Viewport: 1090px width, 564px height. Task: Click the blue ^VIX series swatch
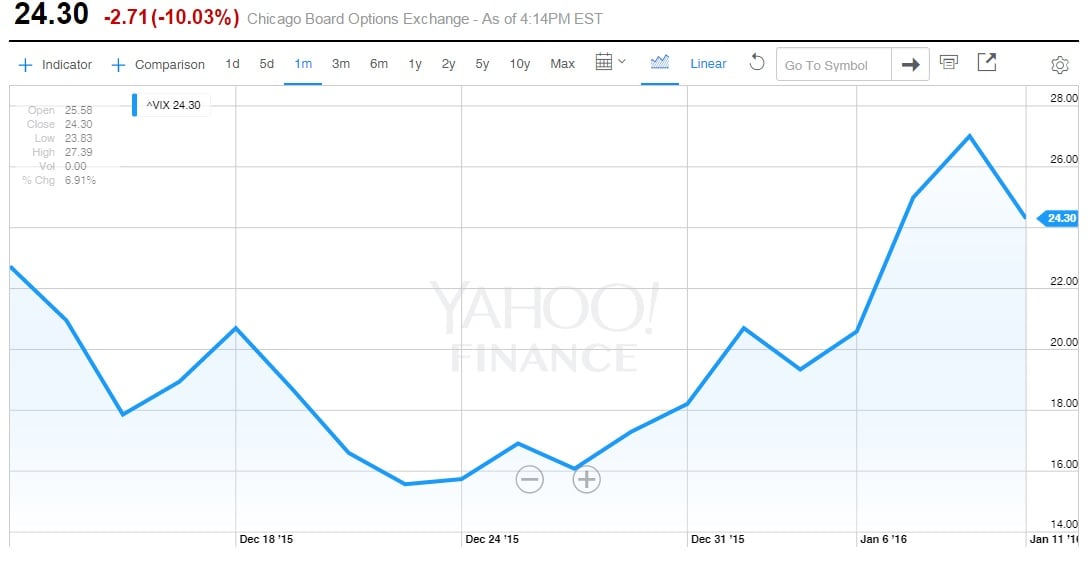coord(135,106)
